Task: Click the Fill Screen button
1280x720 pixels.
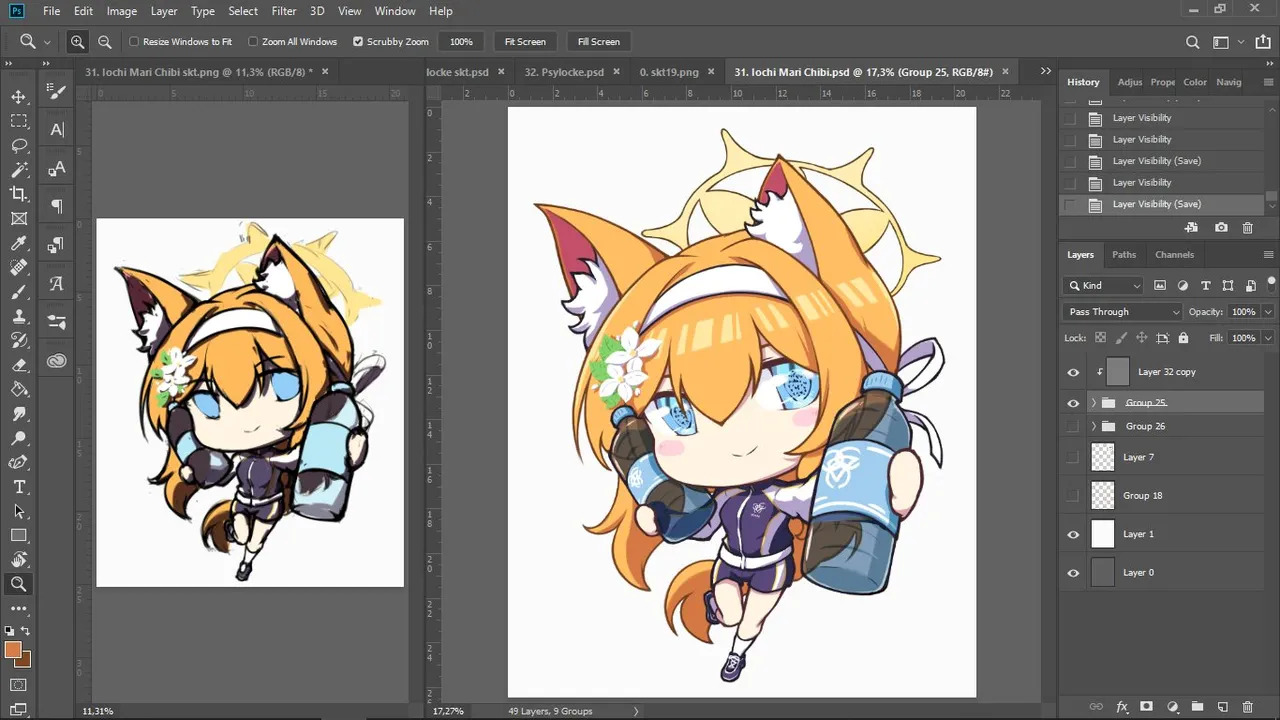Action: [x=599, y=42]
